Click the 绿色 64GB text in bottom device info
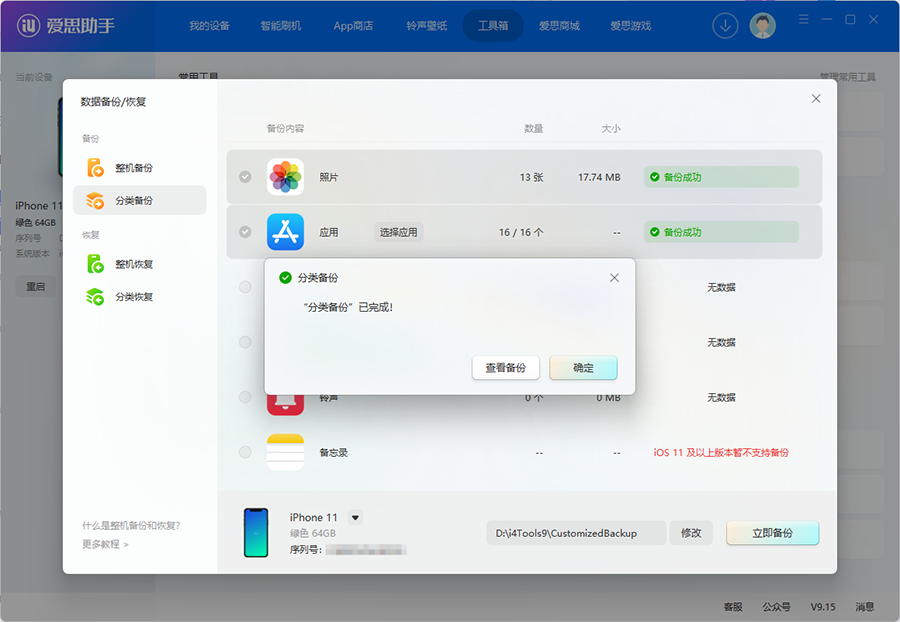 coord(313,533)
